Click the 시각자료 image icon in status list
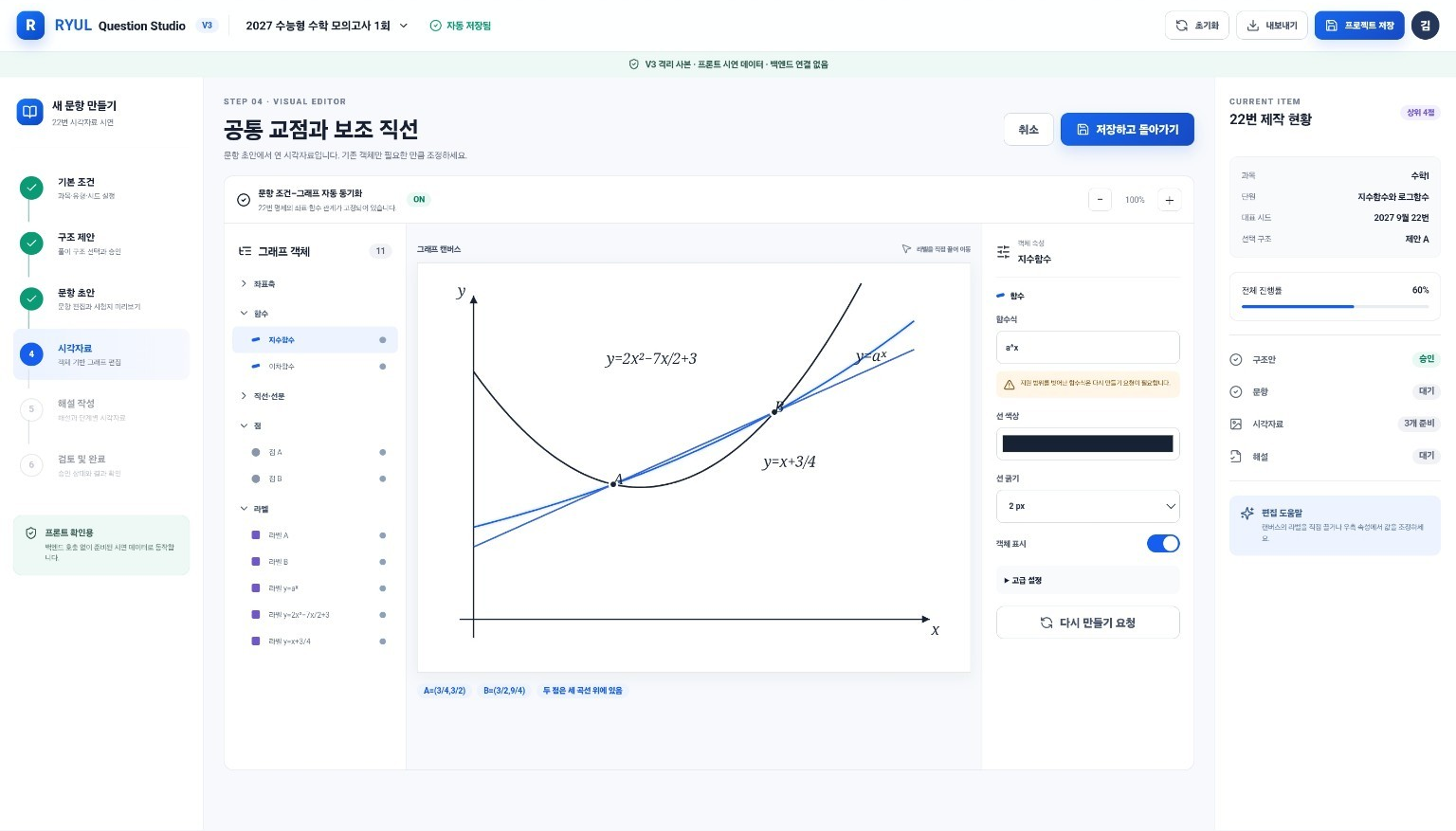The width and height of the screenshot is (1456, 831). point(1235,424)
